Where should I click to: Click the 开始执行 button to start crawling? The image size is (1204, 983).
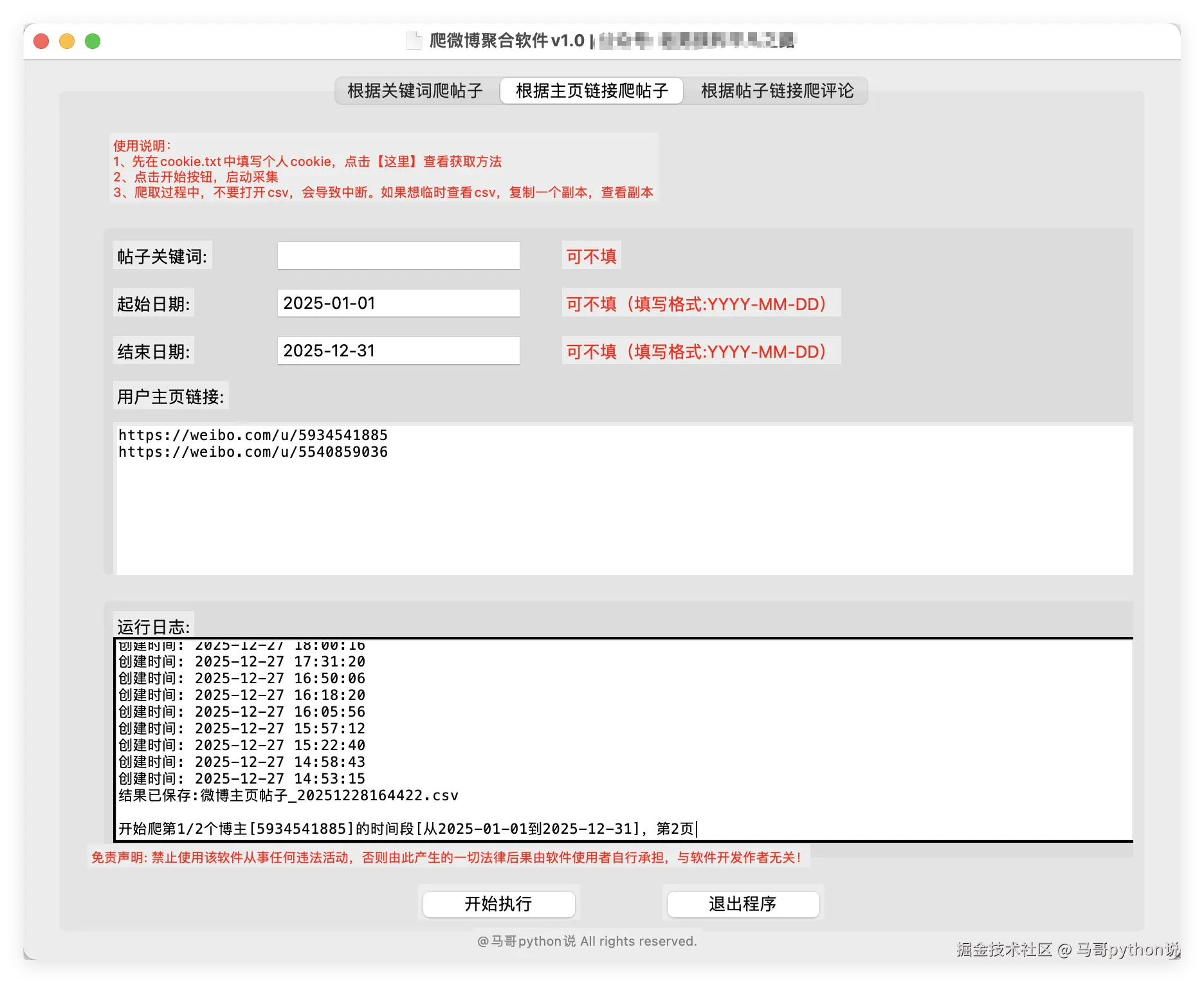tap(499, 903)
